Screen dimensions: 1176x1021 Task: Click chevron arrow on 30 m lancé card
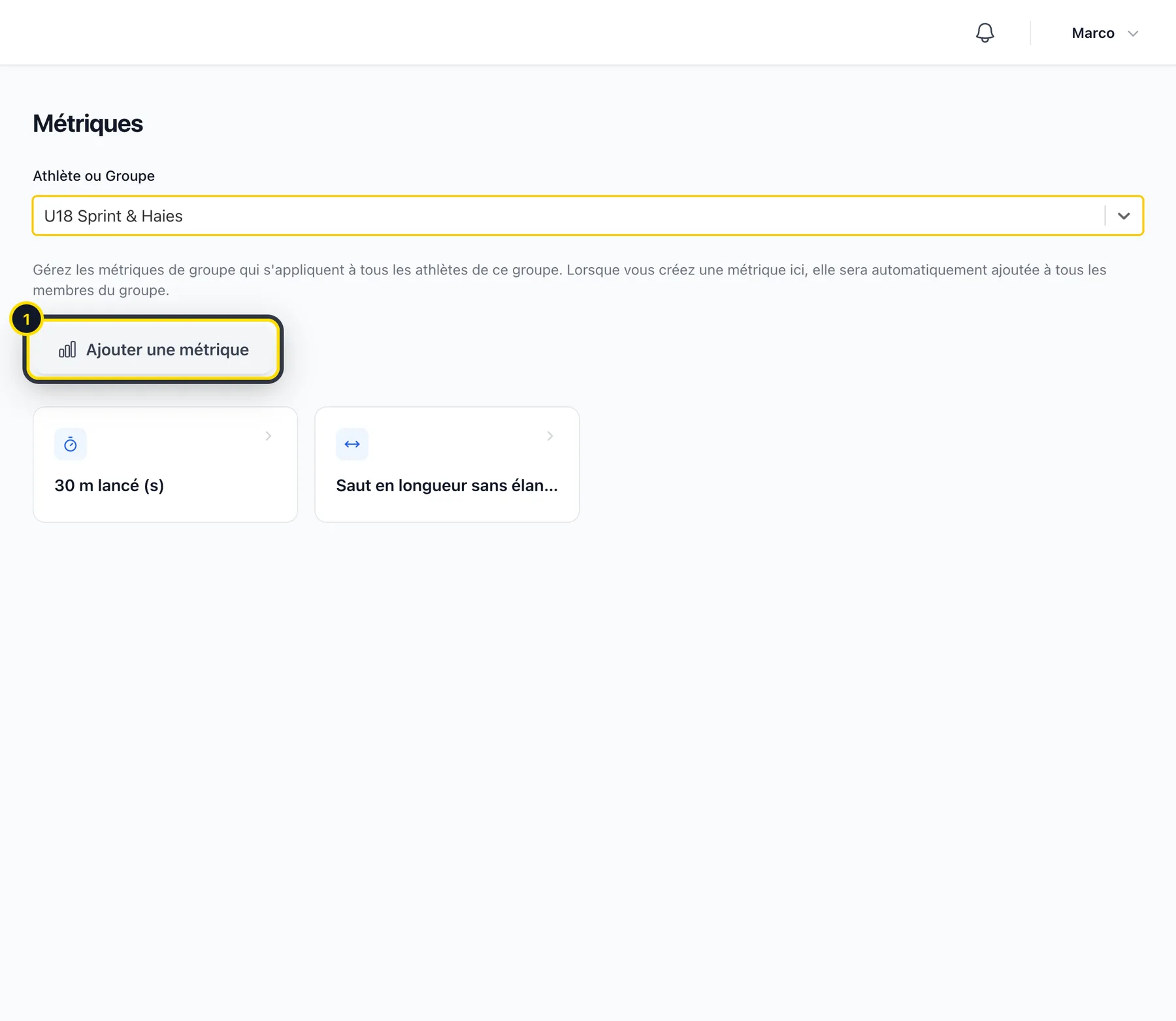coord(268,436)
